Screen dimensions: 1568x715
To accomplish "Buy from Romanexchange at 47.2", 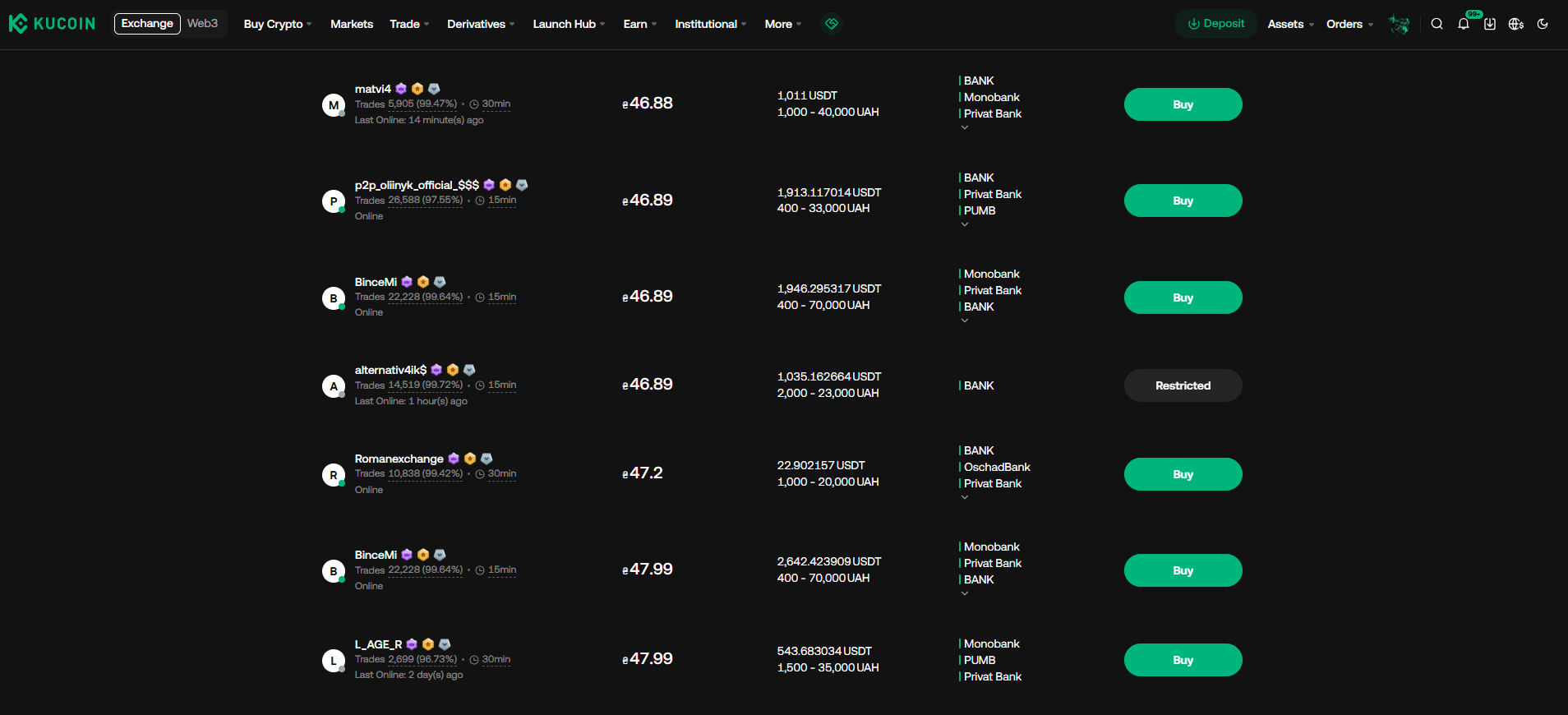I will pyautogui.click(x=1183, y=474).
